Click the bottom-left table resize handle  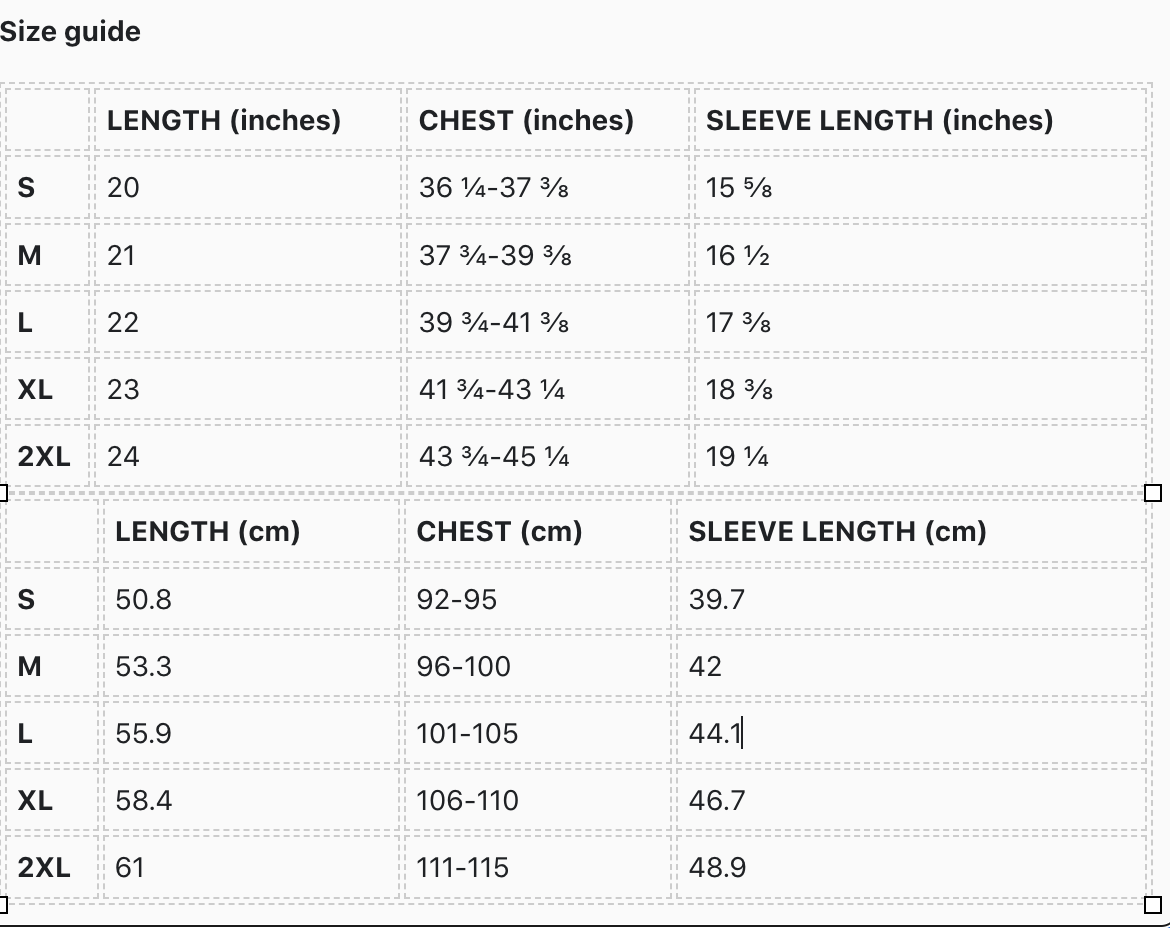2,905
